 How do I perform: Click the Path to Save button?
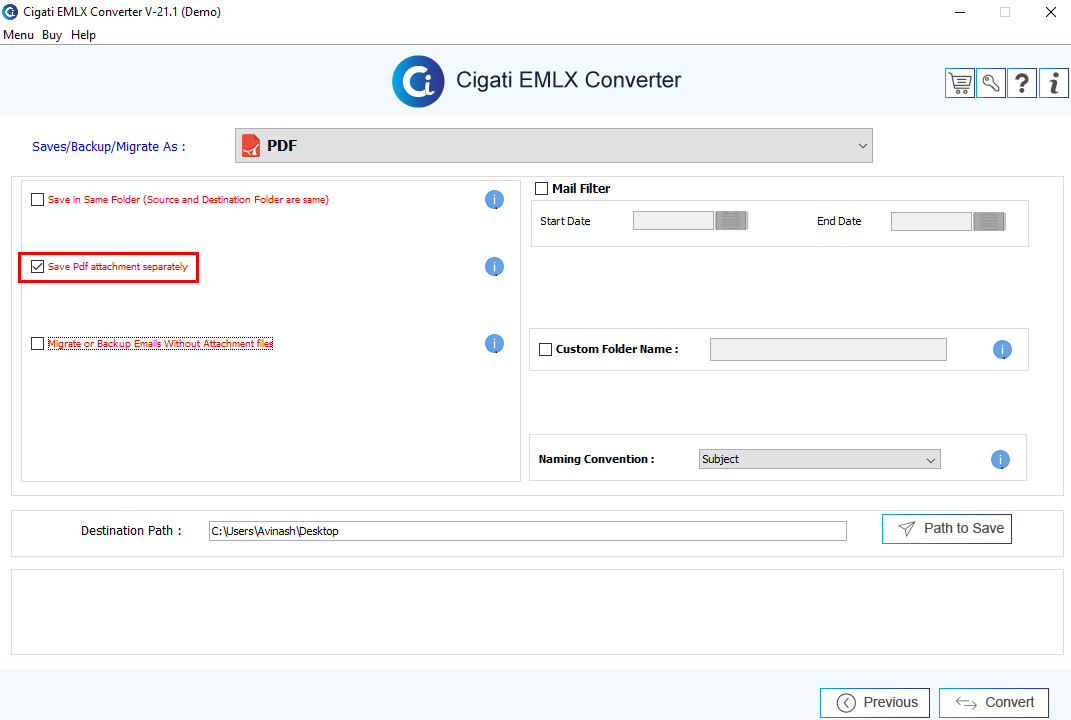947,529
